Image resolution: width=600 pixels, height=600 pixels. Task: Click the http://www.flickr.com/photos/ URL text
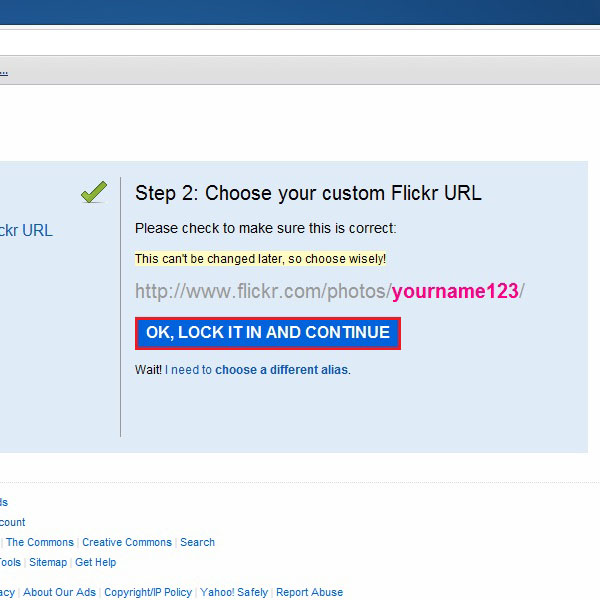(x=263, y=291)
